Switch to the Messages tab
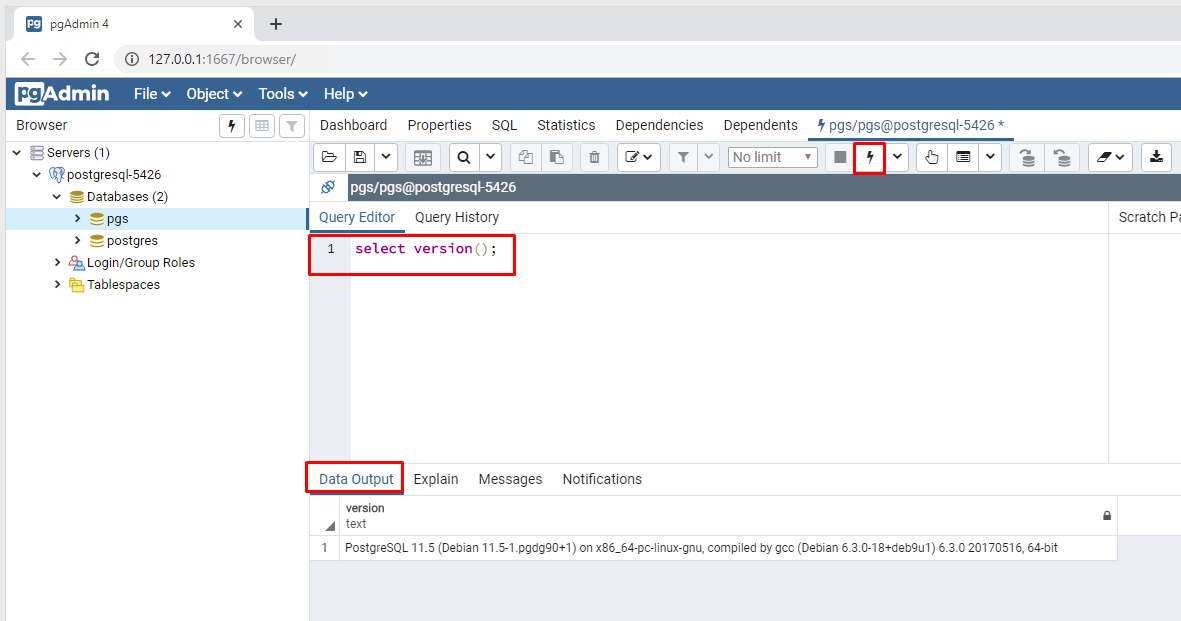This screenshot has width=1181, height=621. (x=510, y=479)
